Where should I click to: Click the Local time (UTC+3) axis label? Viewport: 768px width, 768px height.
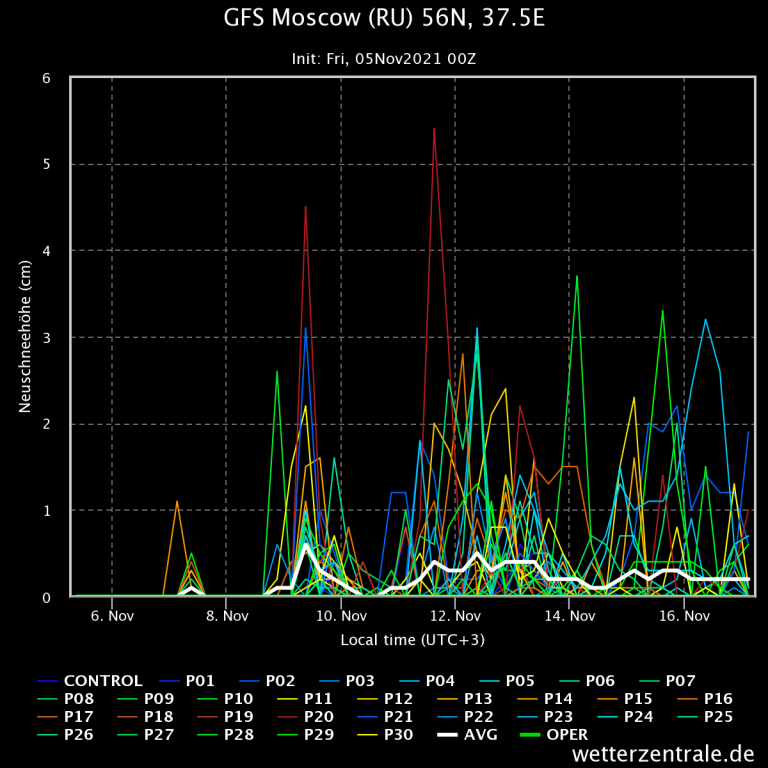pyautogui.click(x=412, y=640)
